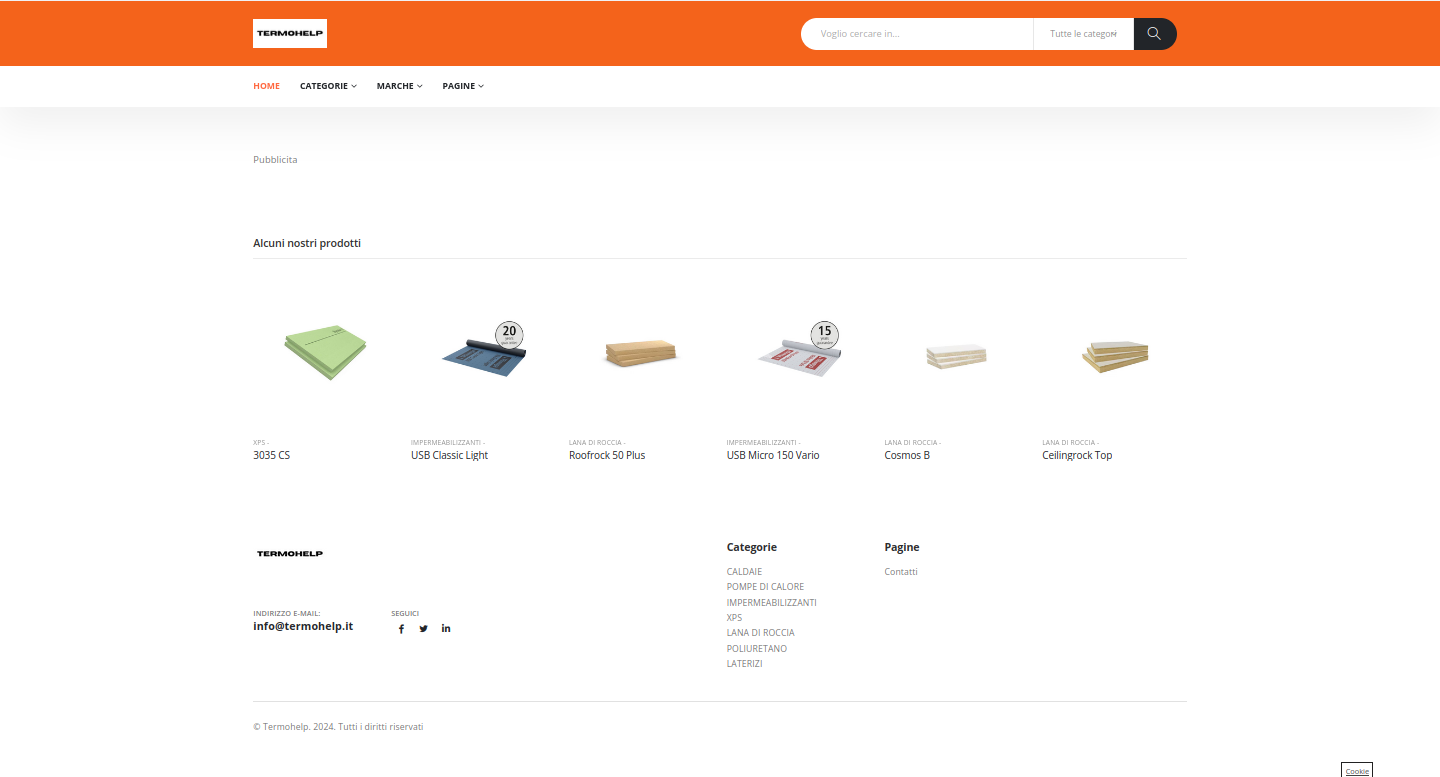
Task: Open the CALDAIE footer category
Action: point(744,572)
